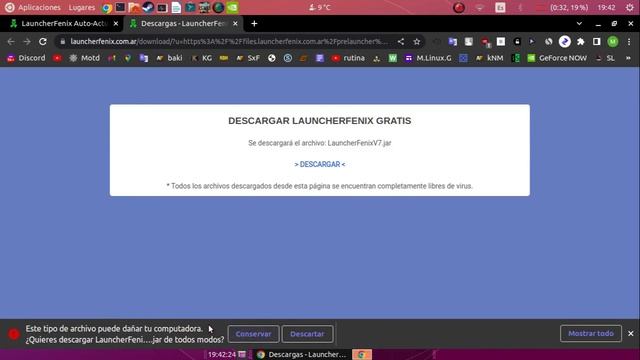Click the dark-reader style lock extension icon
This screenshot has width=640, height=360.
tap(517, 42)
